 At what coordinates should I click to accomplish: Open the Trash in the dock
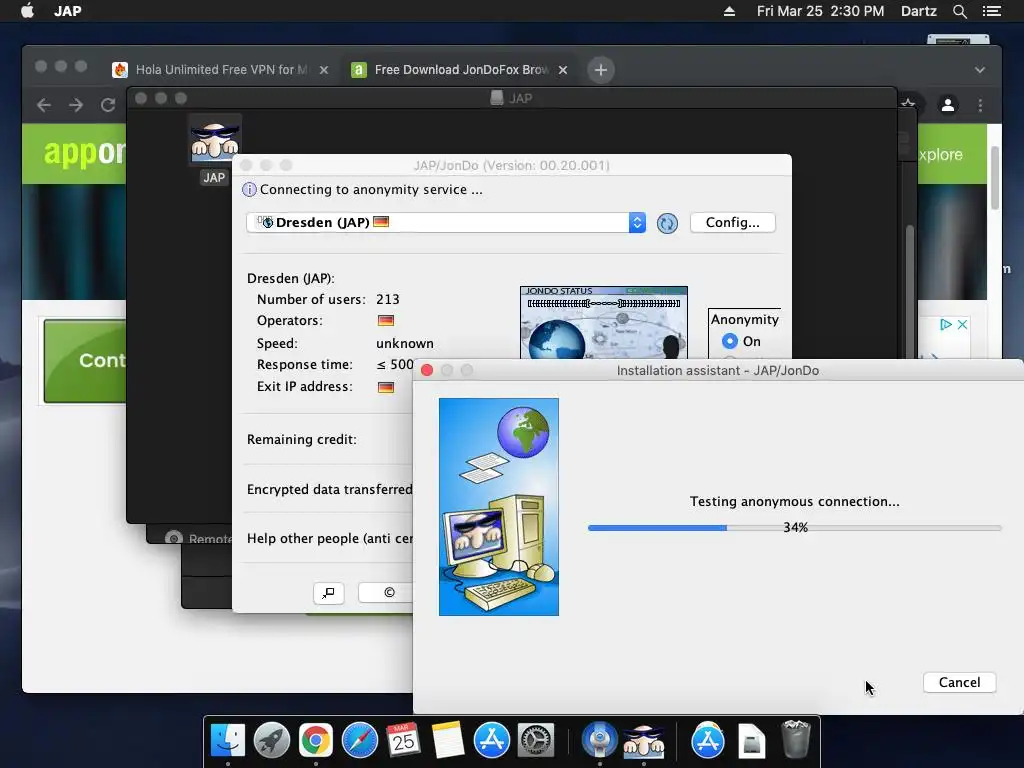tap(795, 739)
